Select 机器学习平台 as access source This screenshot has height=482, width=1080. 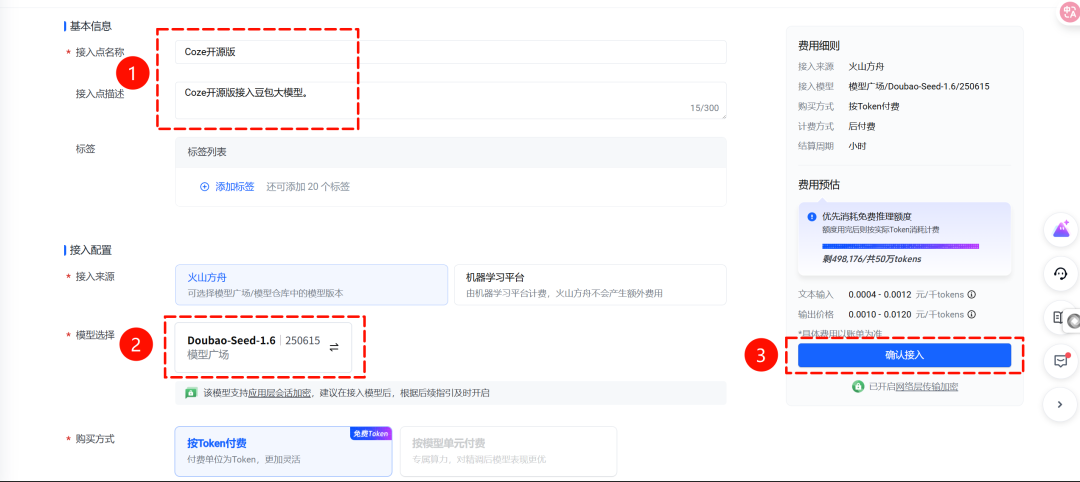pos(590,285)
